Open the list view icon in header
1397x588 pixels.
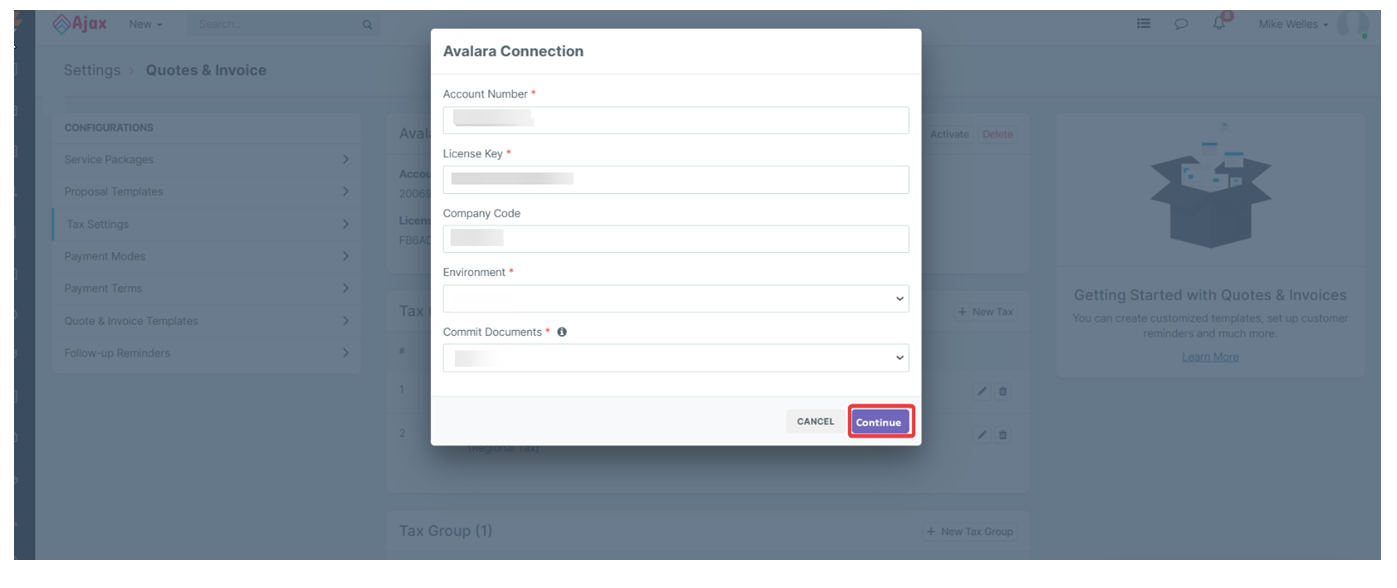click(1144, 24)
